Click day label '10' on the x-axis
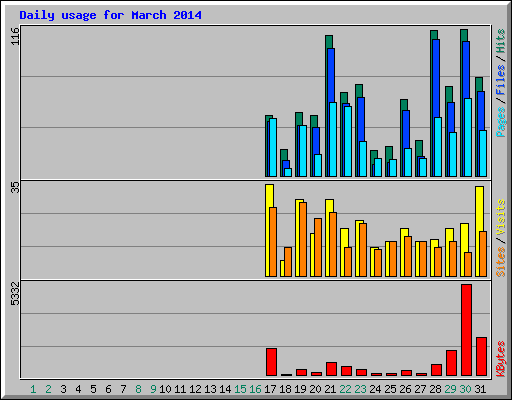Screen dimensions: 512x400 [x=165, y=389]
